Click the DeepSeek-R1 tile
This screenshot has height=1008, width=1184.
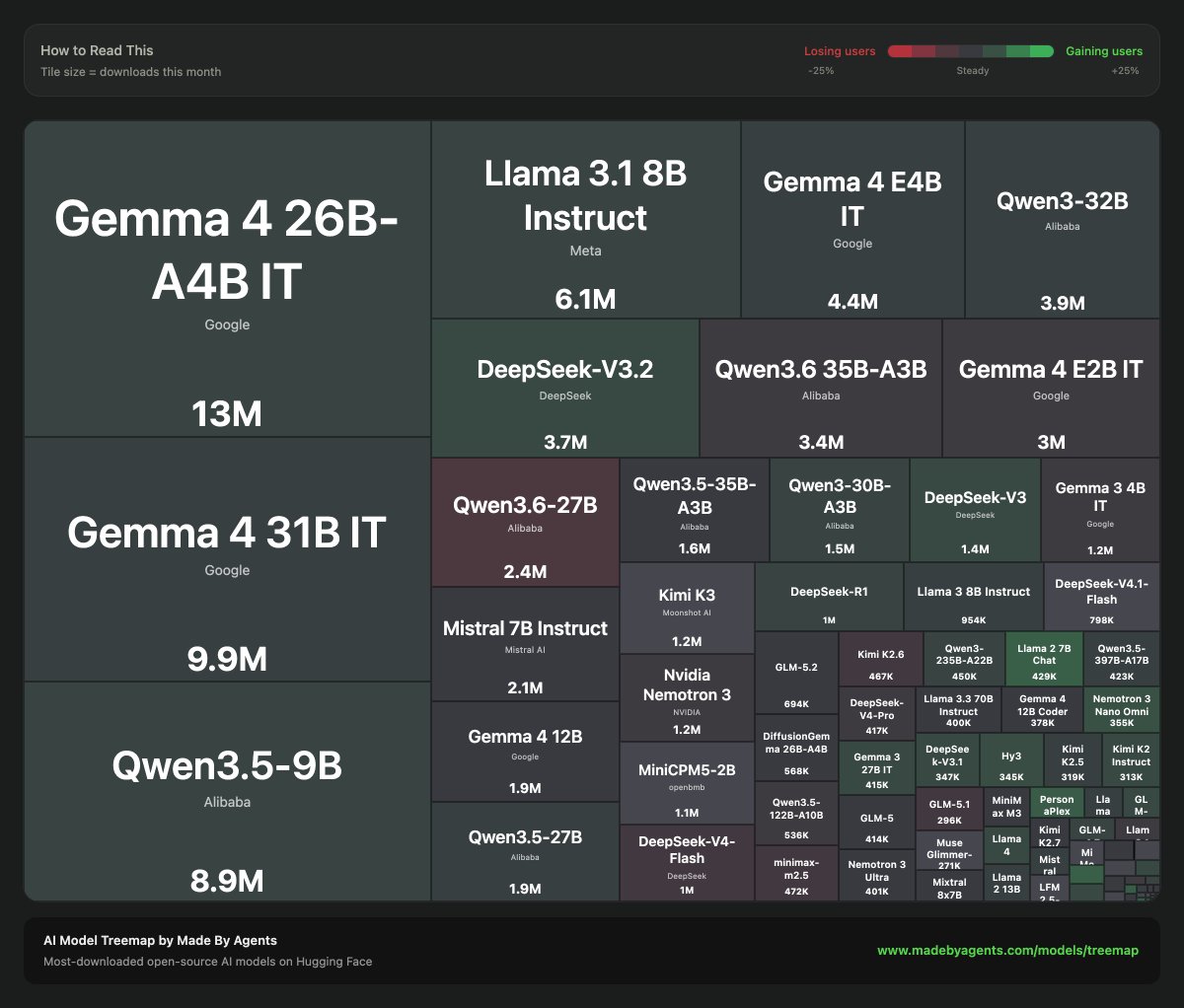(x=829, y=597)
